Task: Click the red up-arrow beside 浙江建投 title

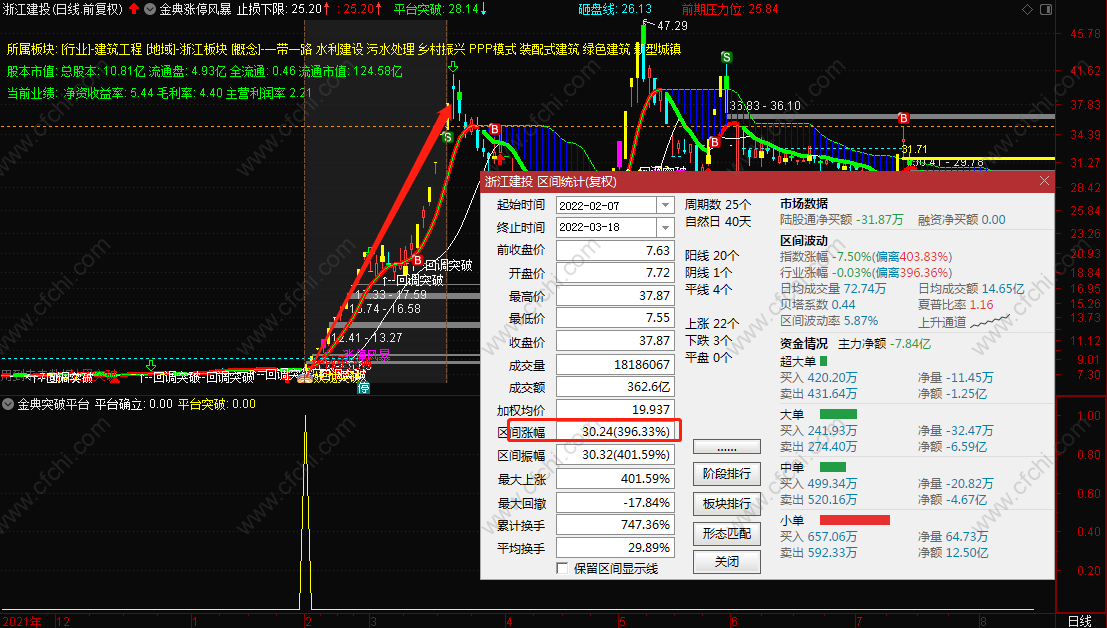Action: coord(134,9)
